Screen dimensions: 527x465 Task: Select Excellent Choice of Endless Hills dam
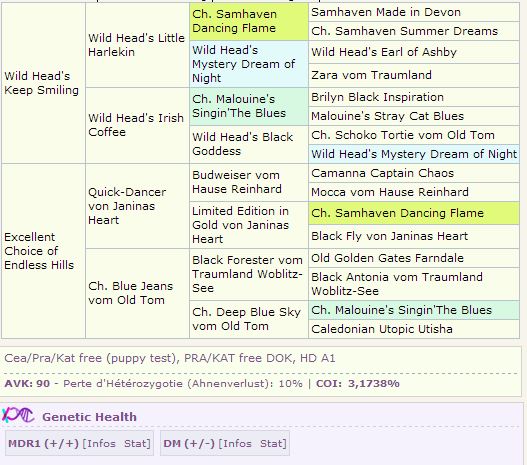pos(39,251)
